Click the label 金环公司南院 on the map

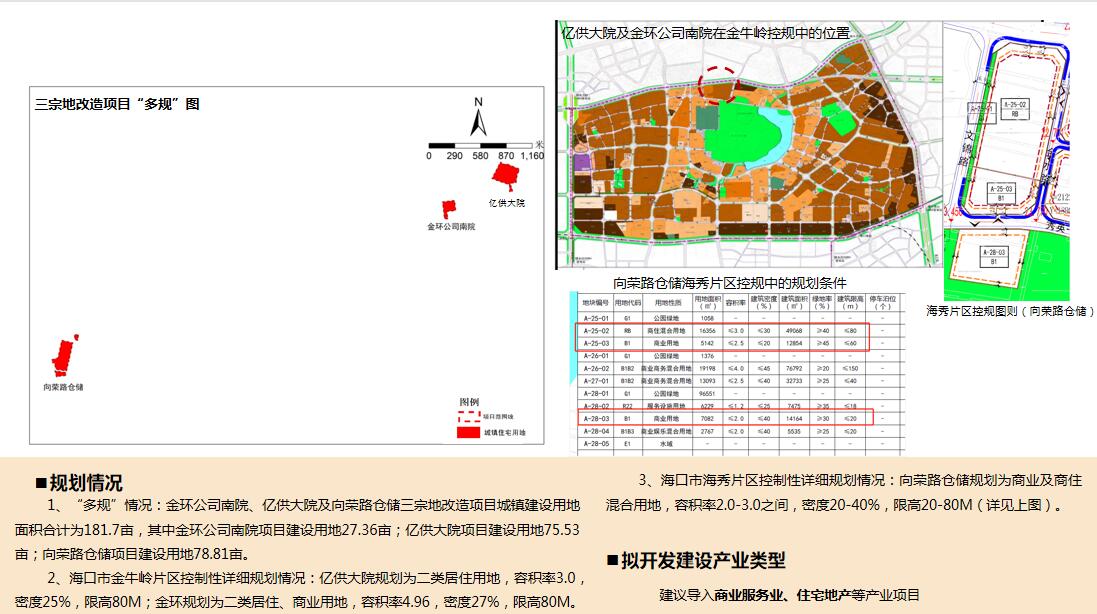451,227
